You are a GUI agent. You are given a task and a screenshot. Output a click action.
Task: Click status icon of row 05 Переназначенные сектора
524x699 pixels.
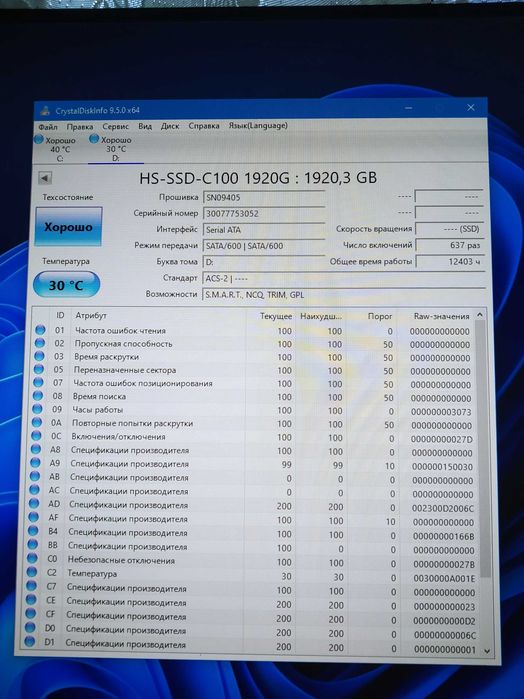coord(39,369)
